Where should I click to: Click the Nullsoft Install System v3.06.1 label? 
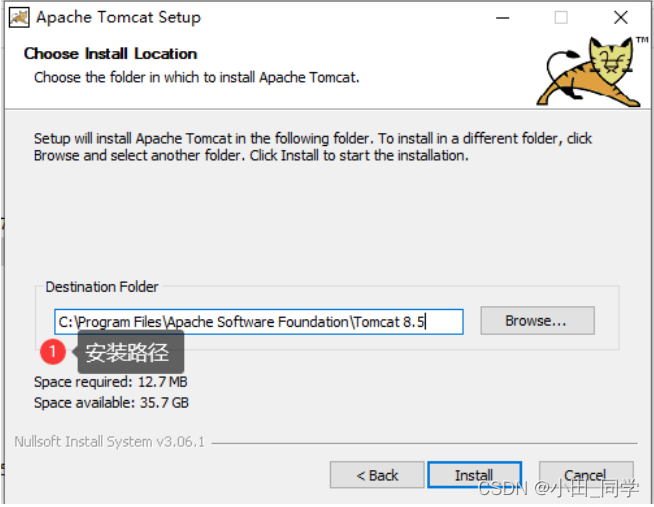pyautogui.click(x=110, y=442)
